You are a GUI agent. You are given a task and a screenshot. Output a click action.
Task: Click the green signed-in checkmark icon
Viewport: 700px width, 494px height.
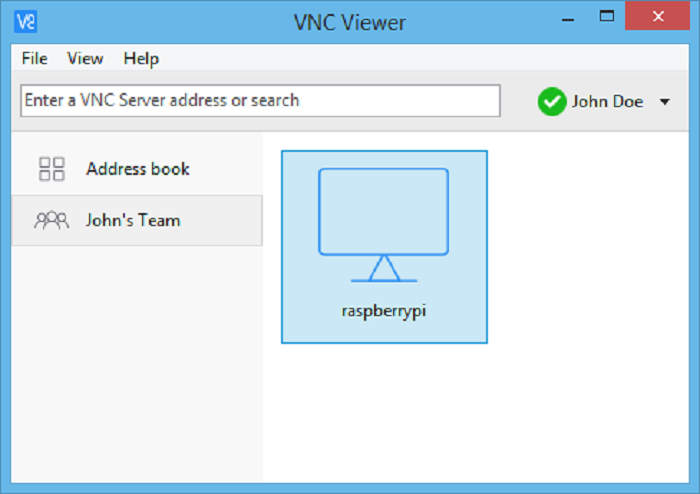tap(552, 101)
